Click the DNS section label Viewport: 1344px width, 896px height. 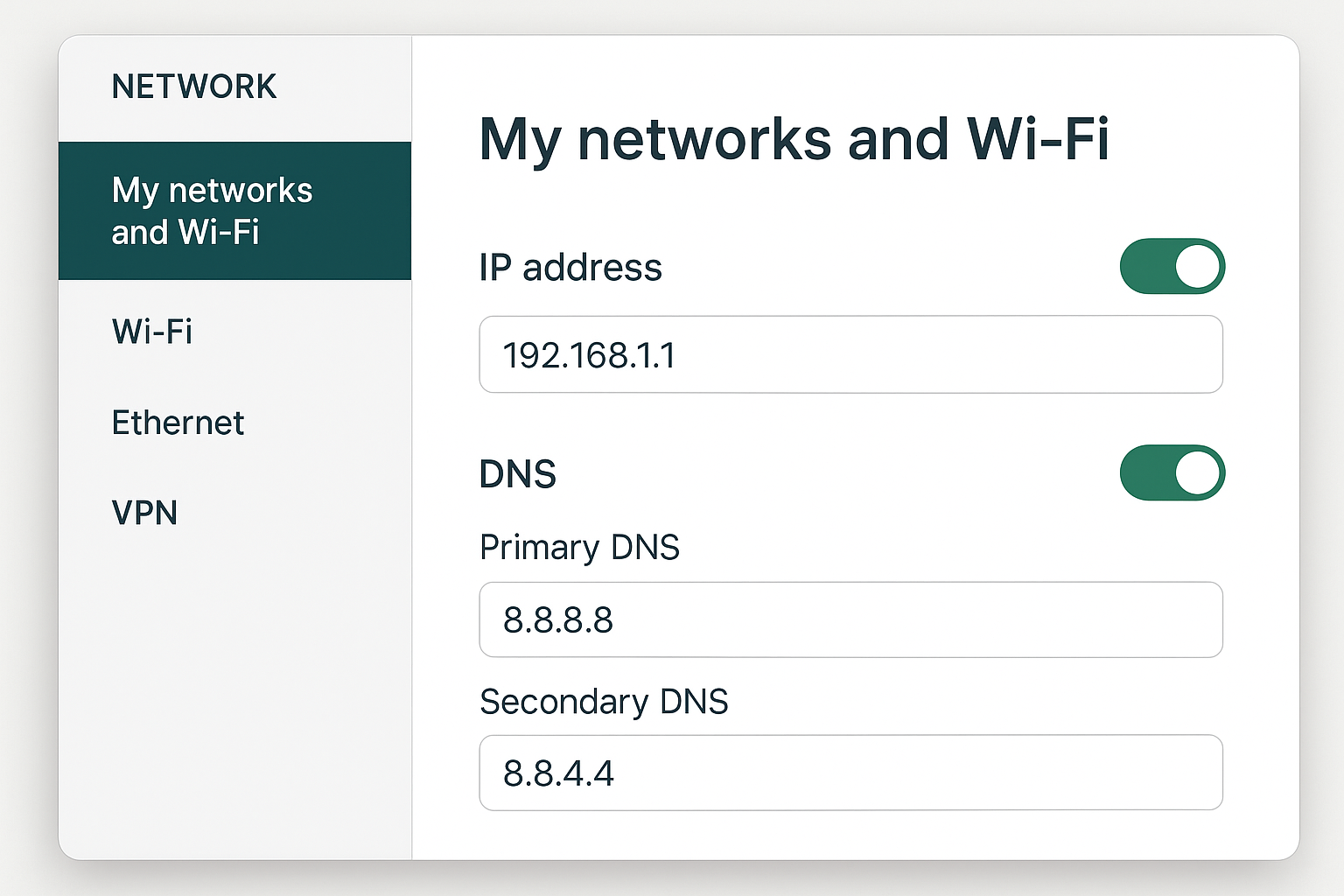(518, 474)
